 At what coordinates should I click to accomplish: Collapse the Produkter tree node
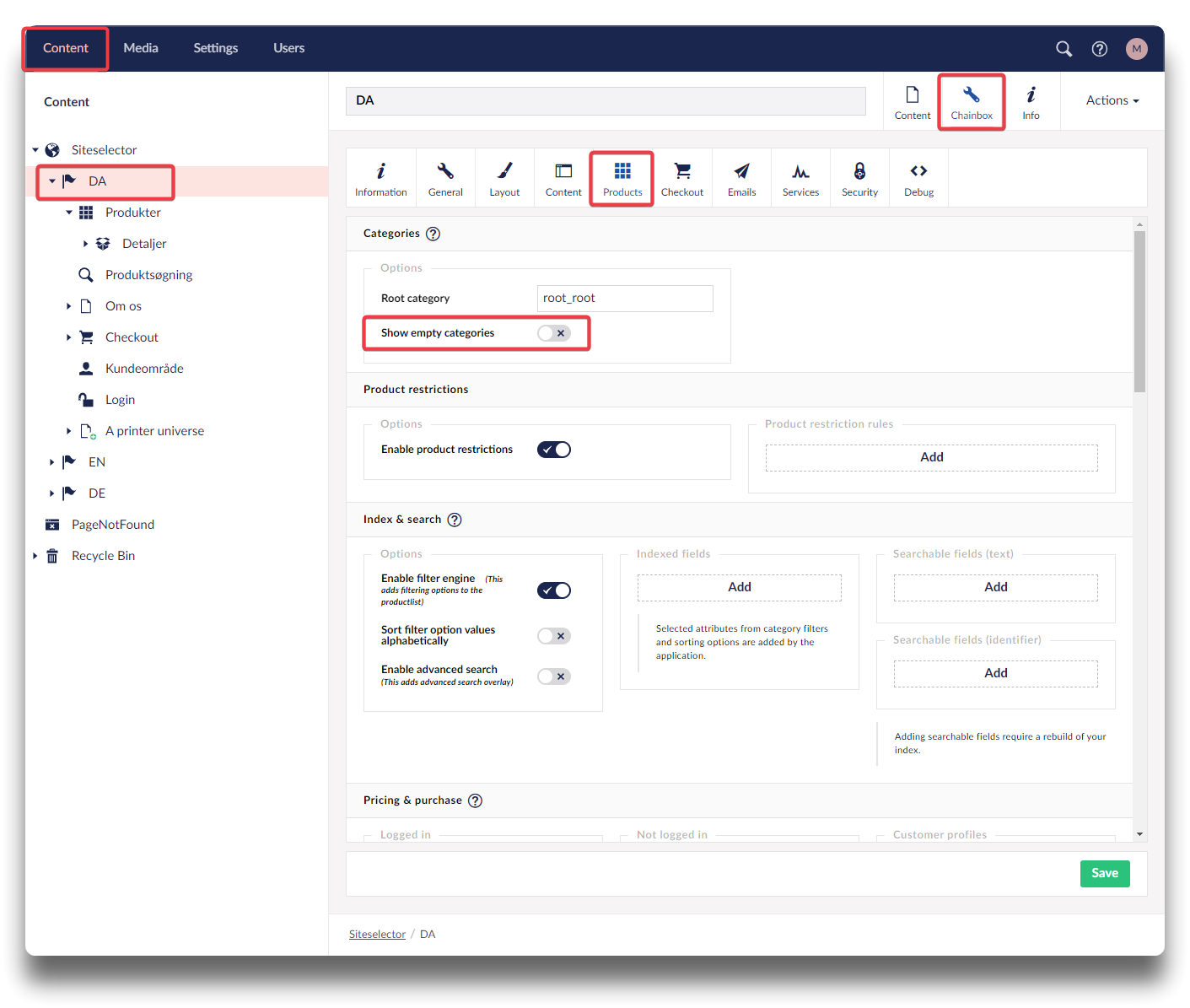click(x=69, y=213)
